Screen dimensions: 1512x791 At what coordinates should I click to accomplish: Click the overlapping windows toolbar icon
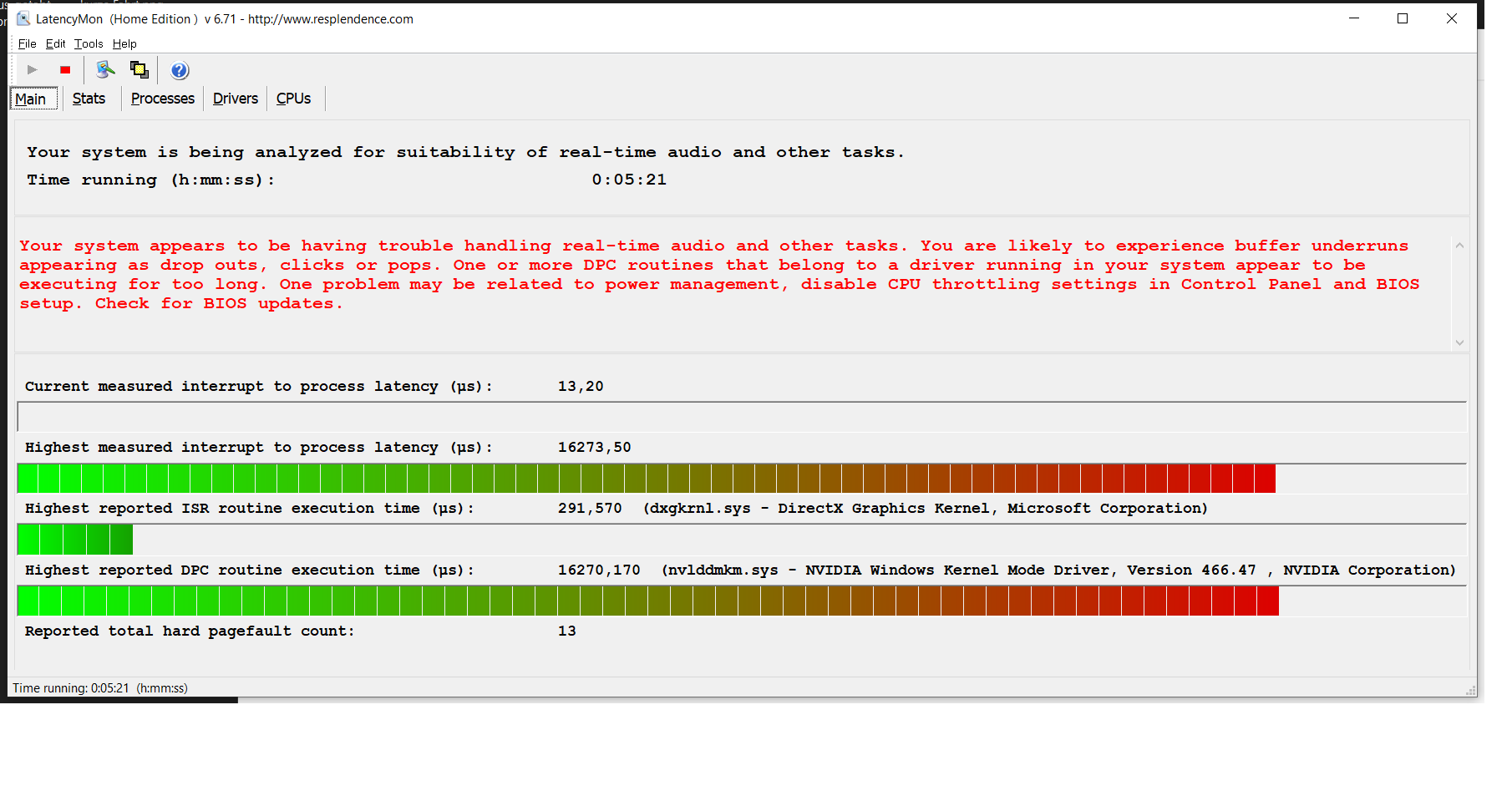[140, 70]
